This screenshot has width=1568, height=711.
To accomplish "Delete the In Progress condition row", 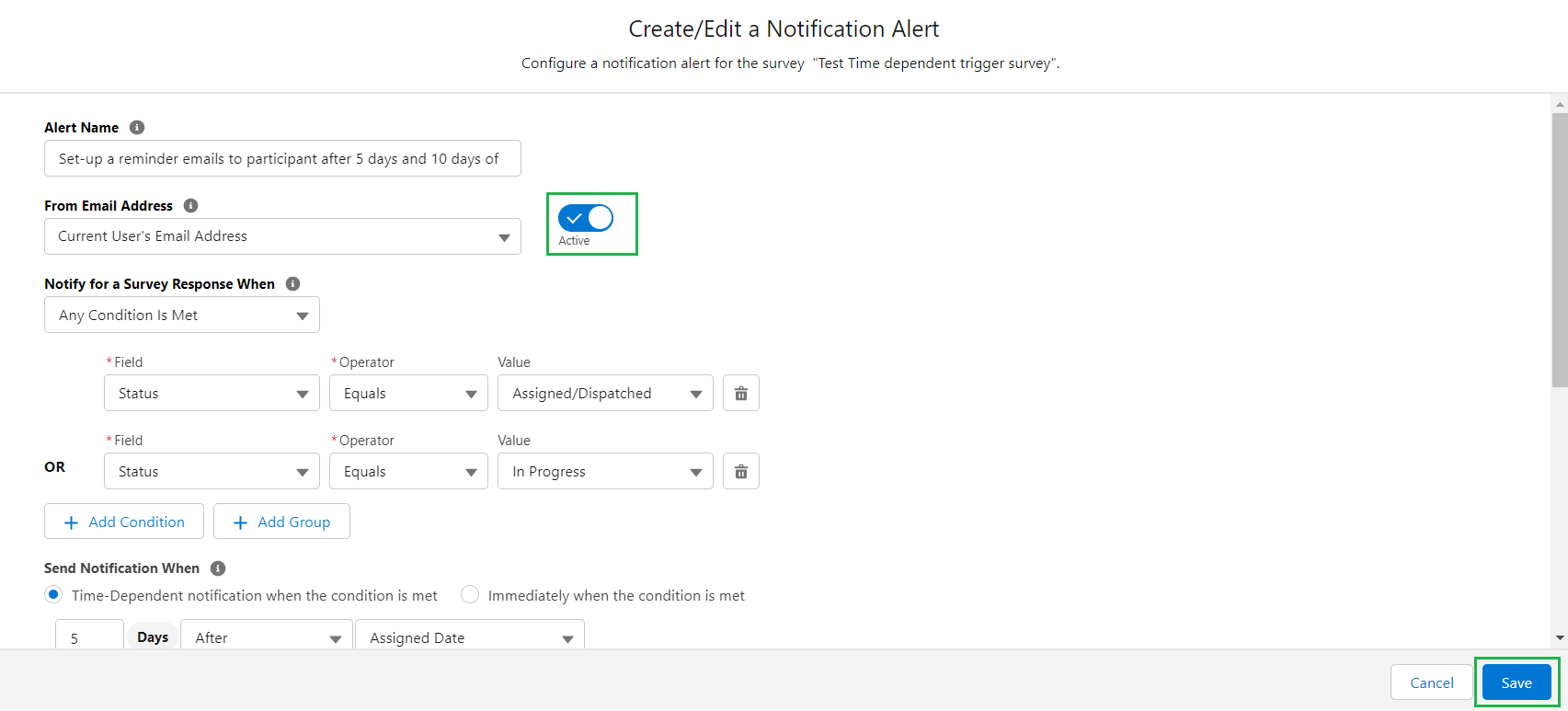I will [740, 472].
